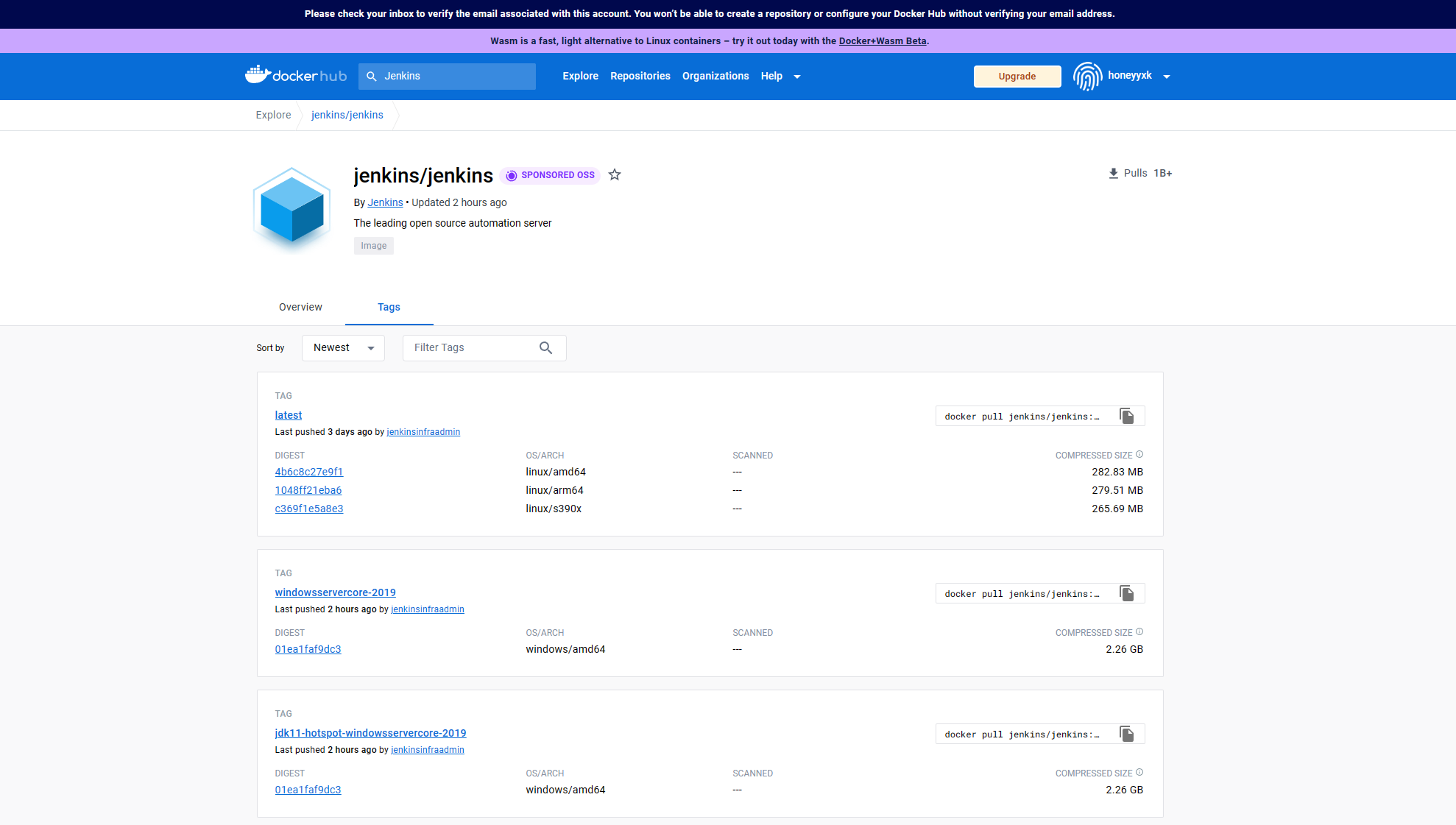This screenshot has width=1456, height=825.
Task: Click the 'Updated 2 hours ago' text
Action: pyautogui.click(x=459, y=202)
